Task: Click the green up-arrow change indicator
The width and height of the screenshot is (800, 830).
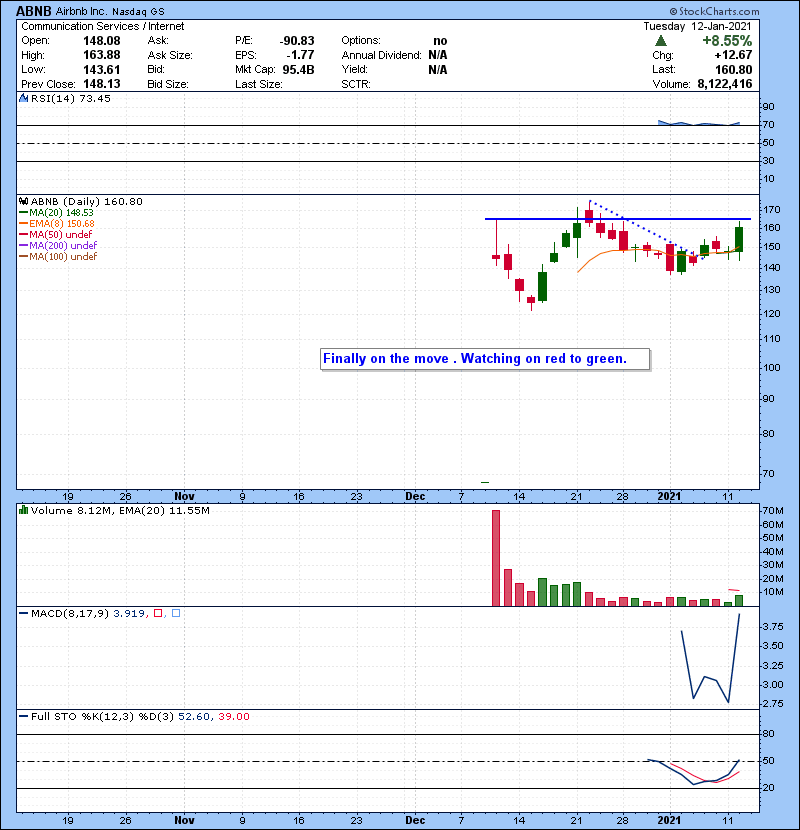Action: click(x=660, y=40)
